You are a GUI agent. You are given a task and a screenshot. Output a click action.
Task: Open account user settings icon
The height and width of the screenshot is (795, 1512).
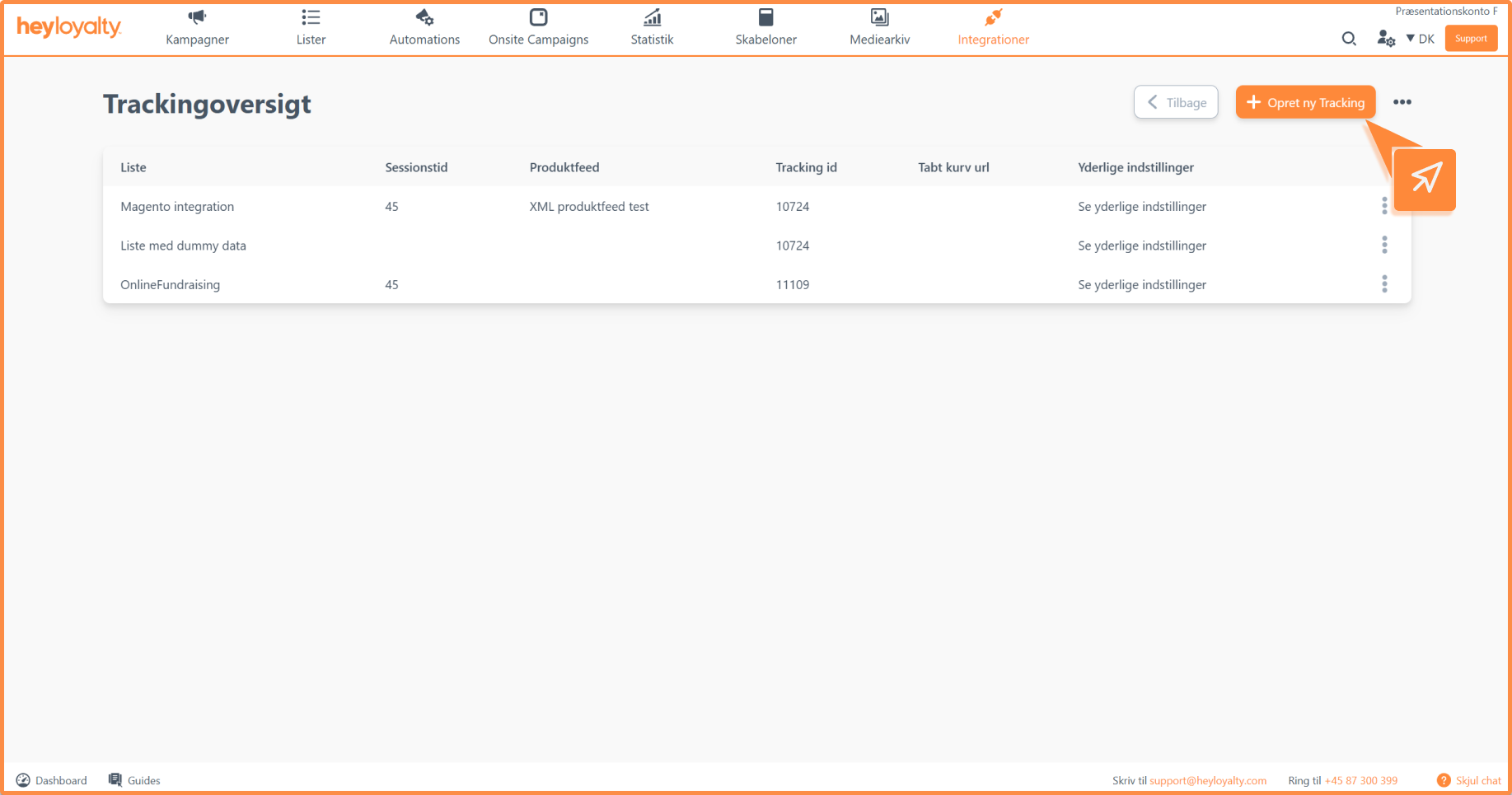pyautogui.click(x=1386, y=39)
